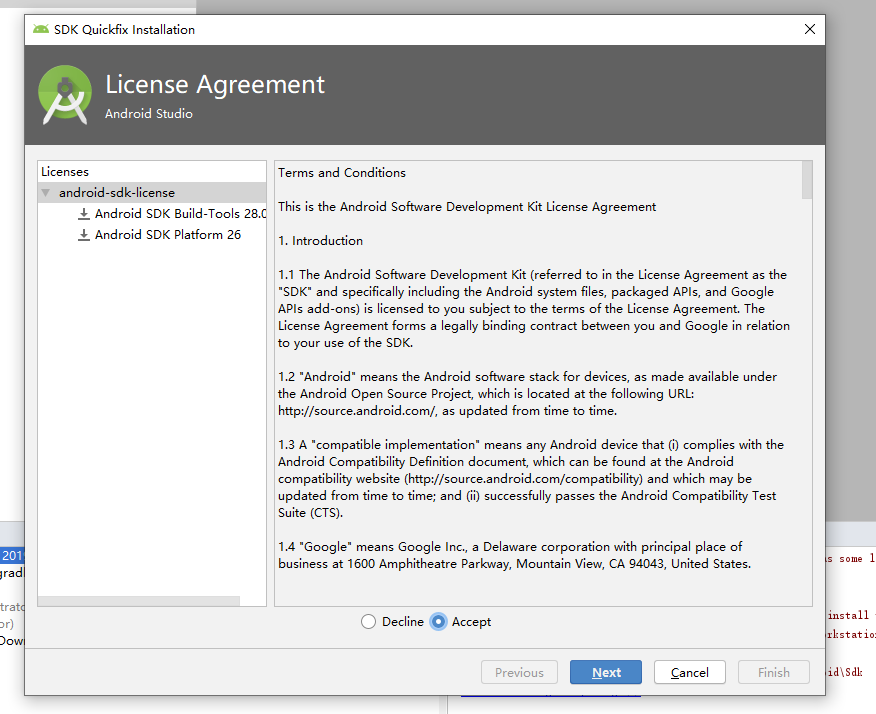
Task: Select the Decline radio button
Action: coord(368,621)
